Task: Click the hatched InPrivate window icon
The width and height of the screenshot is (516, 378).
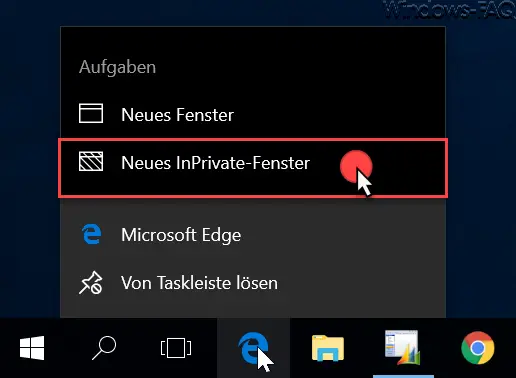Action: (91, 161)
